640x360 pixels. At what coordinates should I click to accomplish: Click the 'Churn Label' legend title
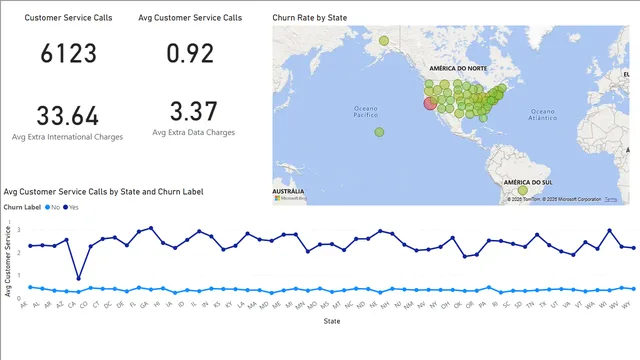tap(22, 207)
